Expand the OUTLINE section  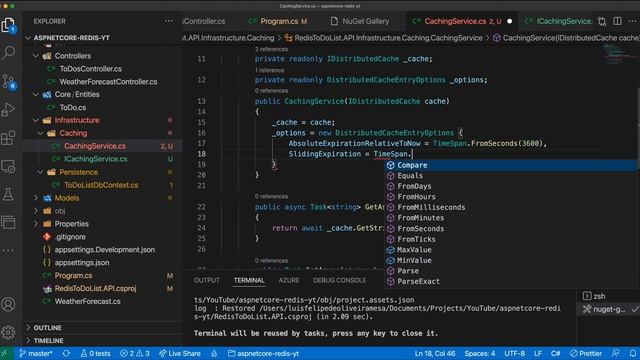tap(47, 328)
